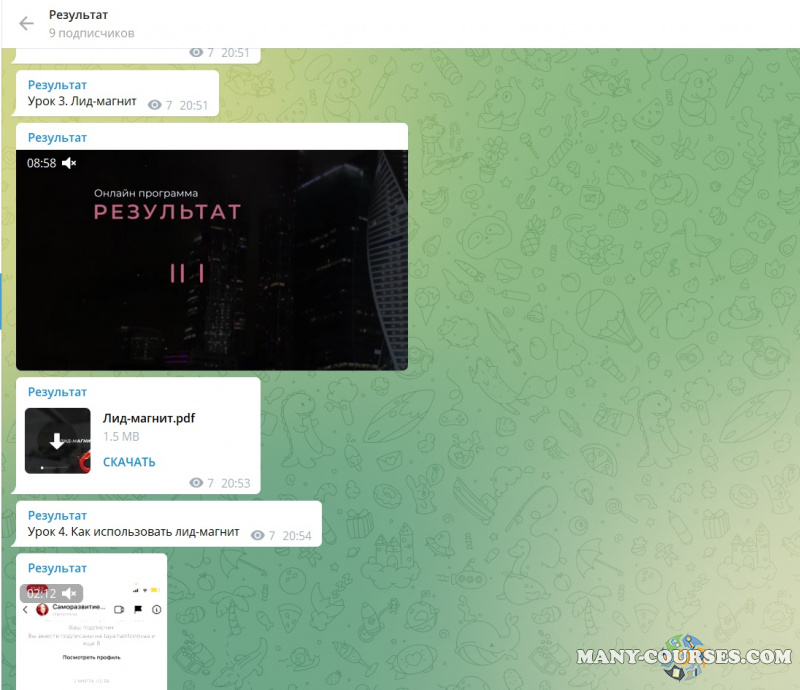This screenshot has width=800, height=690.
Task: Click sender name Результат above Урок 3
Action: [57, 85]
